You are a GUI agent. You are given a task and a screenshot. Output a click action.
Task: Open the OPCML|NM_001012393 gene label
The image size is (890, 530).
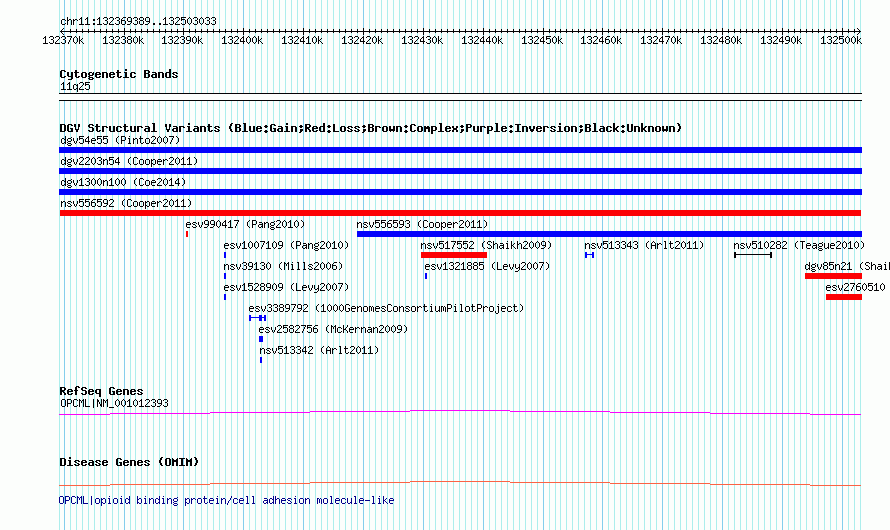pyautogui.click(x=114, y=403)
